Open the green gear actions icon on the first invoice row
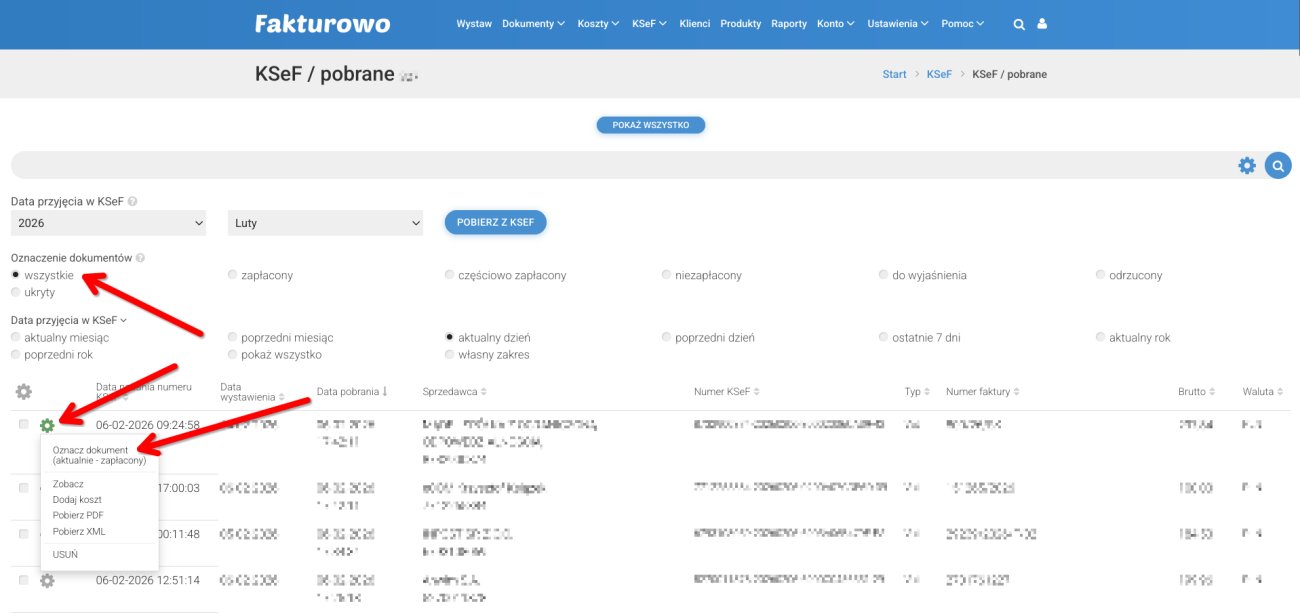Screen dimensions: 1300x614 click(x=46, y=423)
